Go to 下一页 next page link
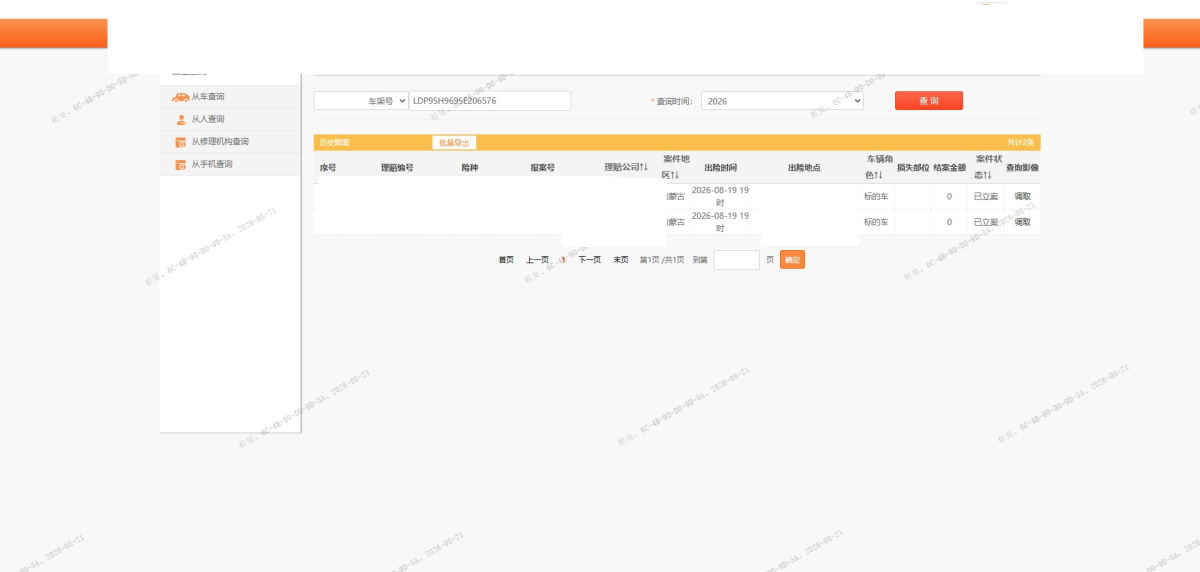Screen dimensions: 1200x572 [x=590, y=260]
